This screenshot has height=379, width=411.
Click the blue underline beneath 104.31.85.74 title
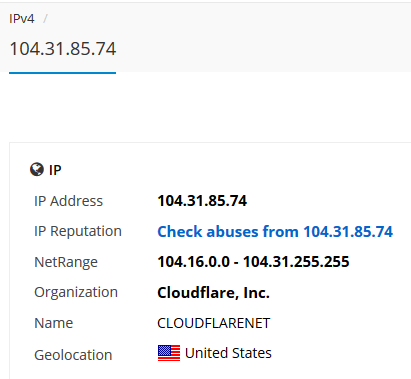click(62, 73)
